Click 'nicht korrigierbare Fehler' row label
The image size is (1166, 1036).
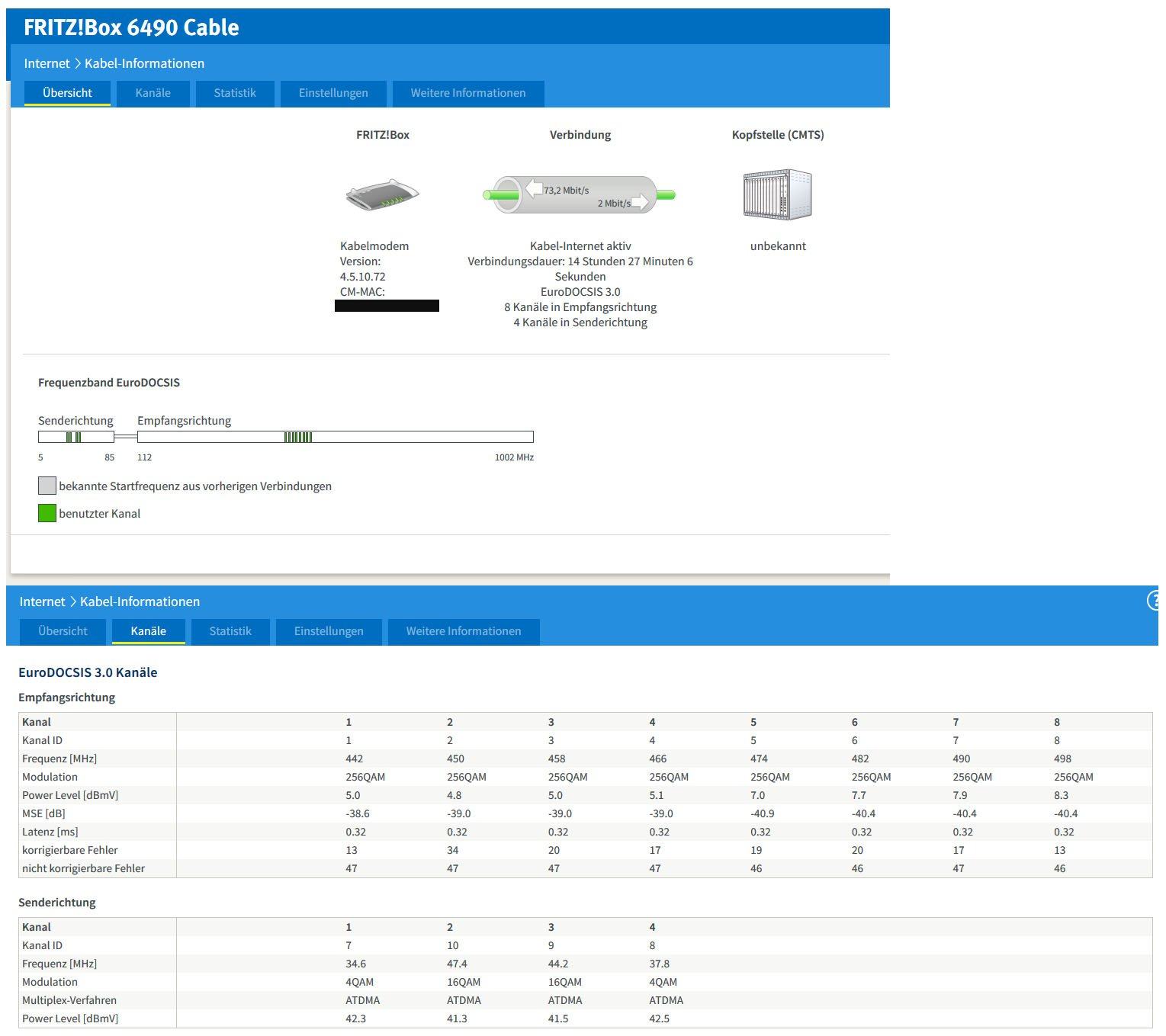[83, 868]
